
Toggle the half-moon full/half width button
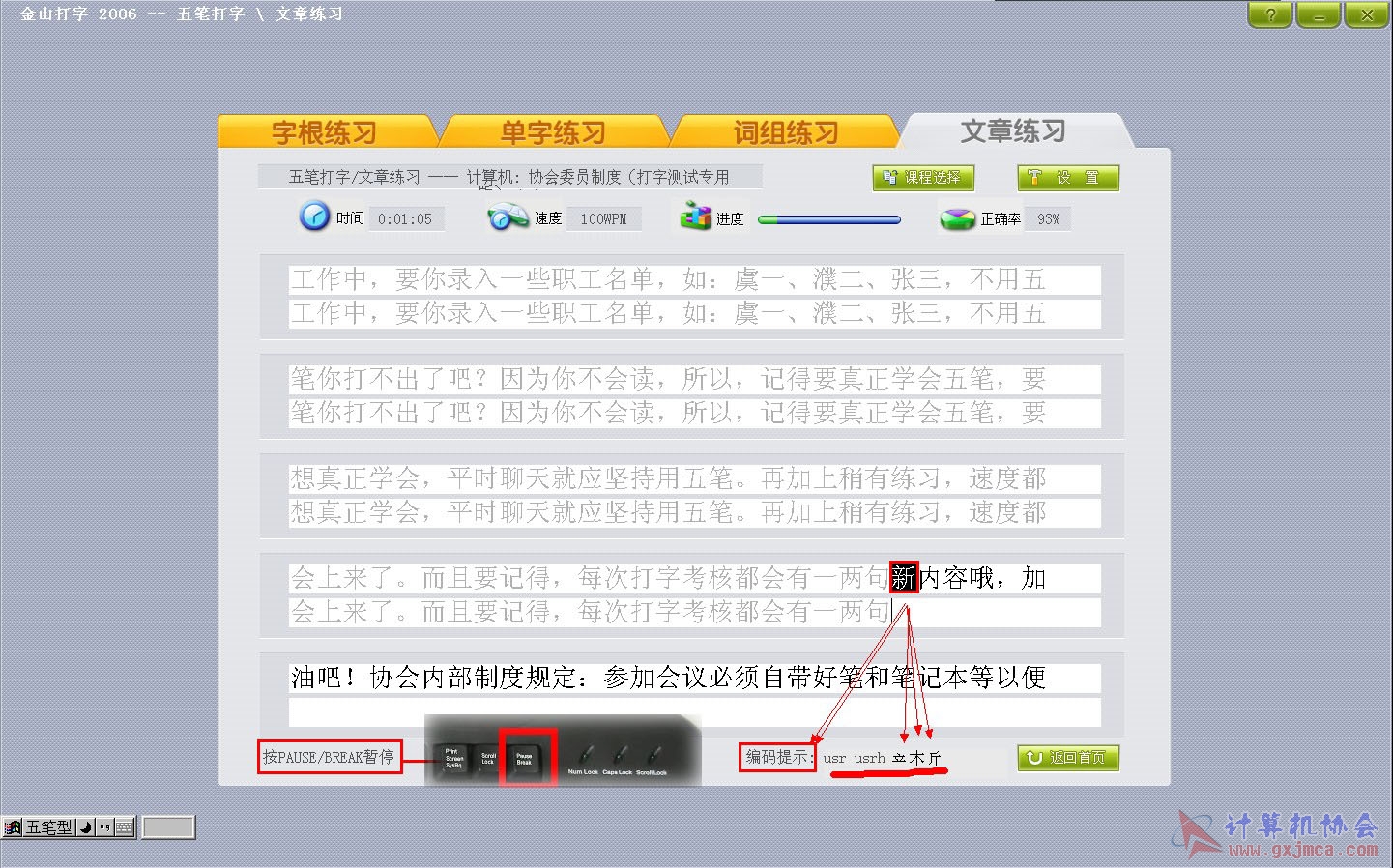pos(85,827)
